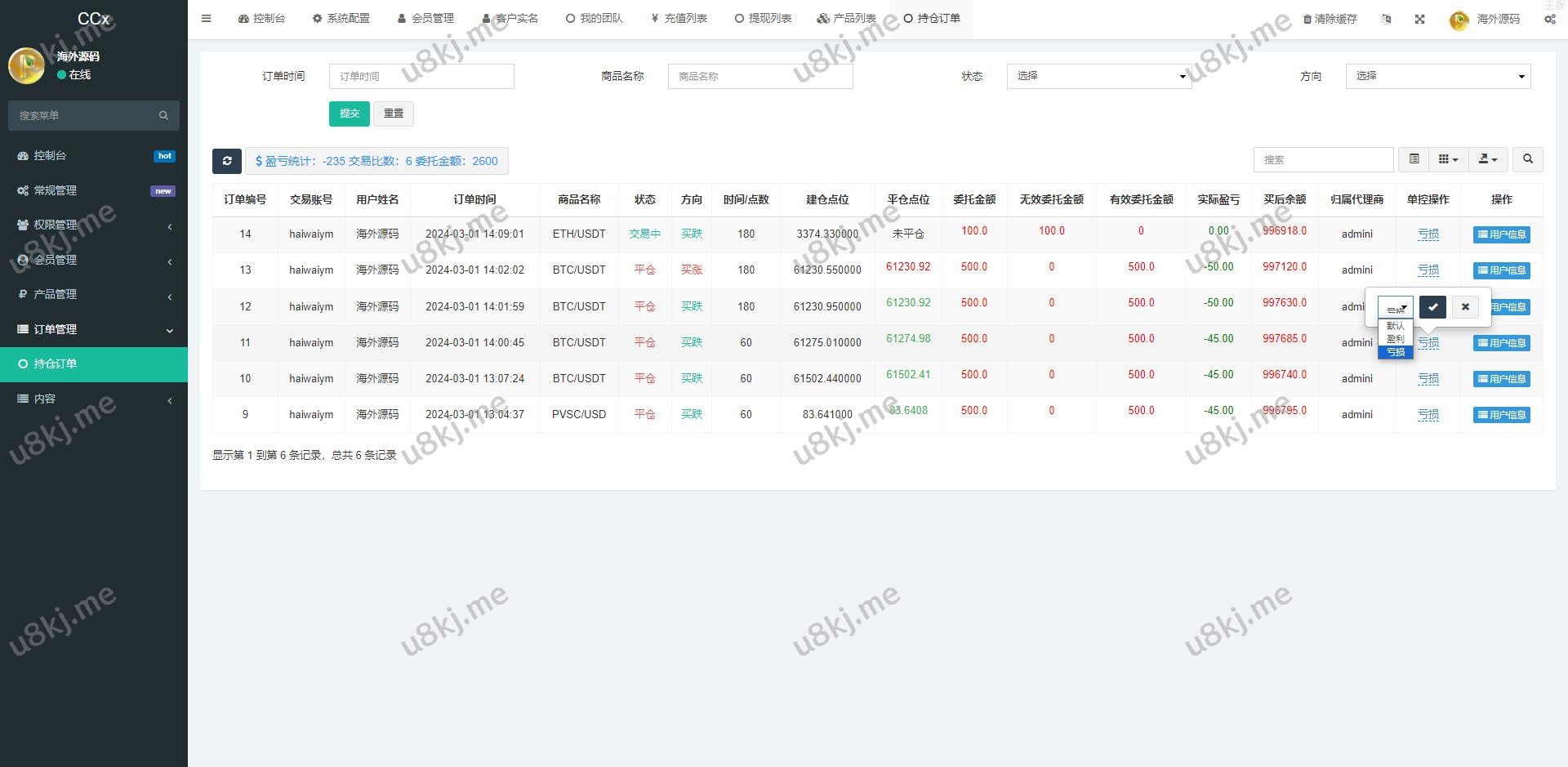Open the 状态 select dropdown
The width and height of the screenshot is (1568, 767).
(x=1098, y=76)
